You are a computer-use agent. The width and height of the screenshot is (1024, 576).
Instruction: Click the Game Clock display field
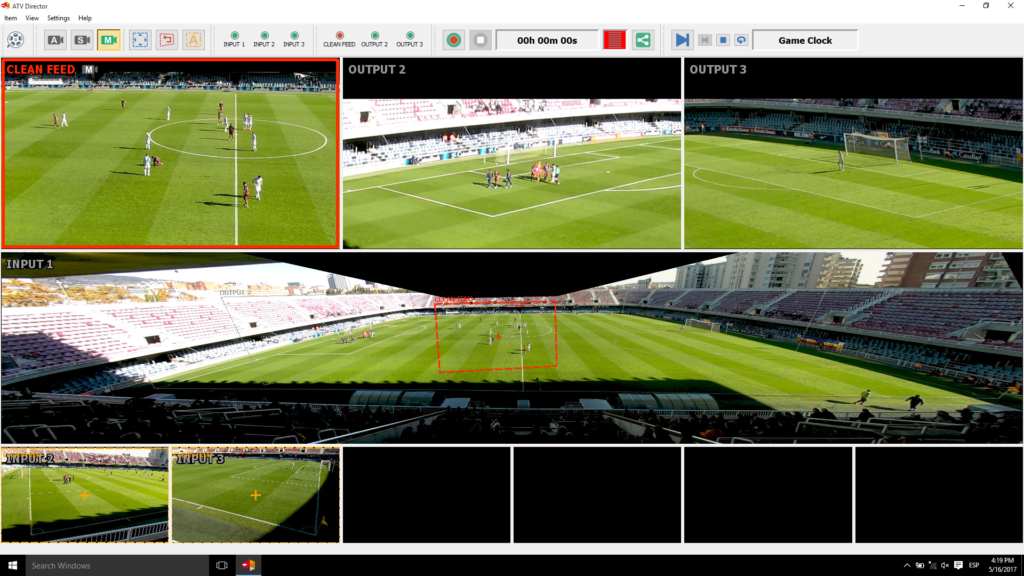click(805, 40)
